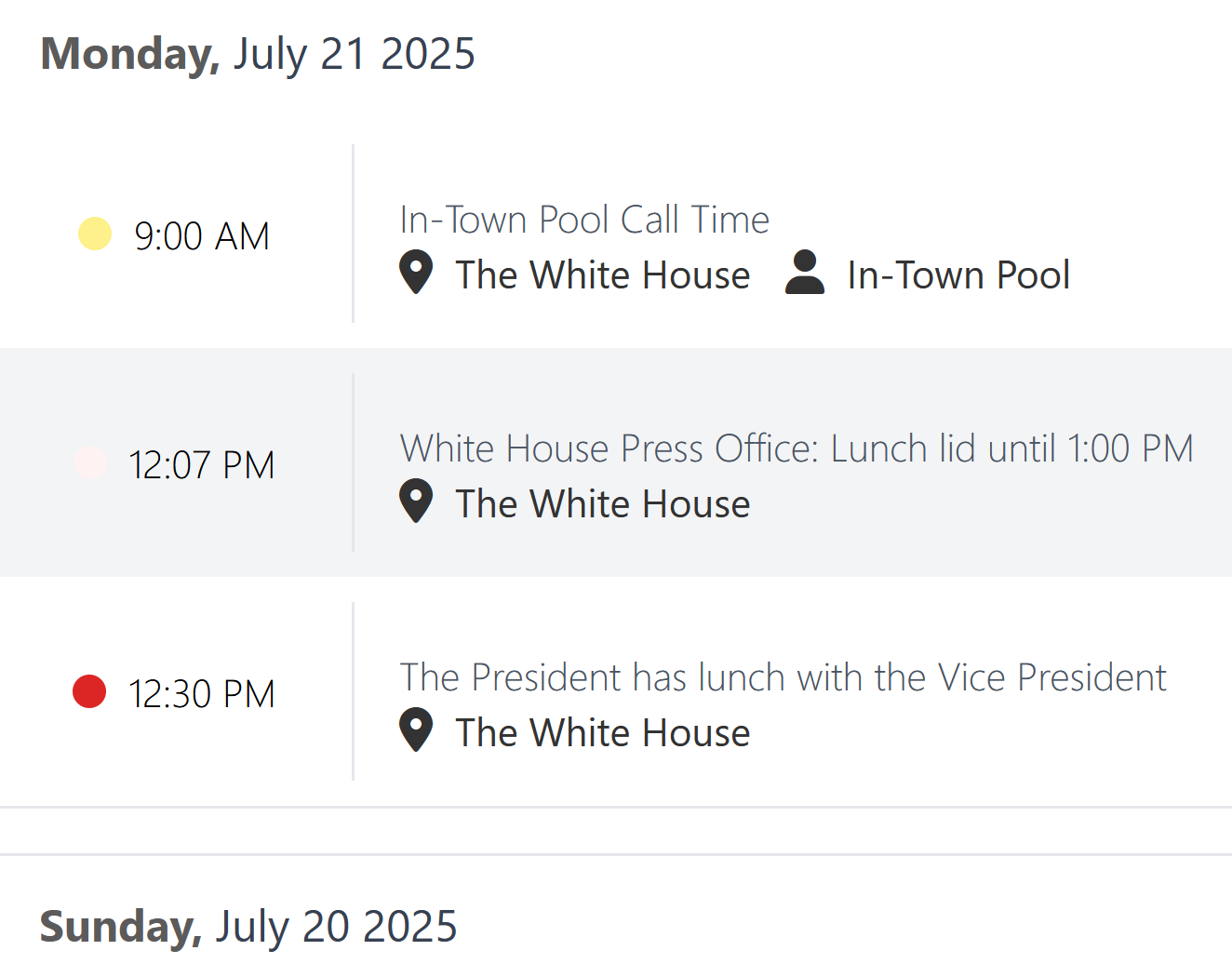Click the highlighted 12:07 PM row background
The width and height of the screenshot is (1232, 977).
point(616,462)
